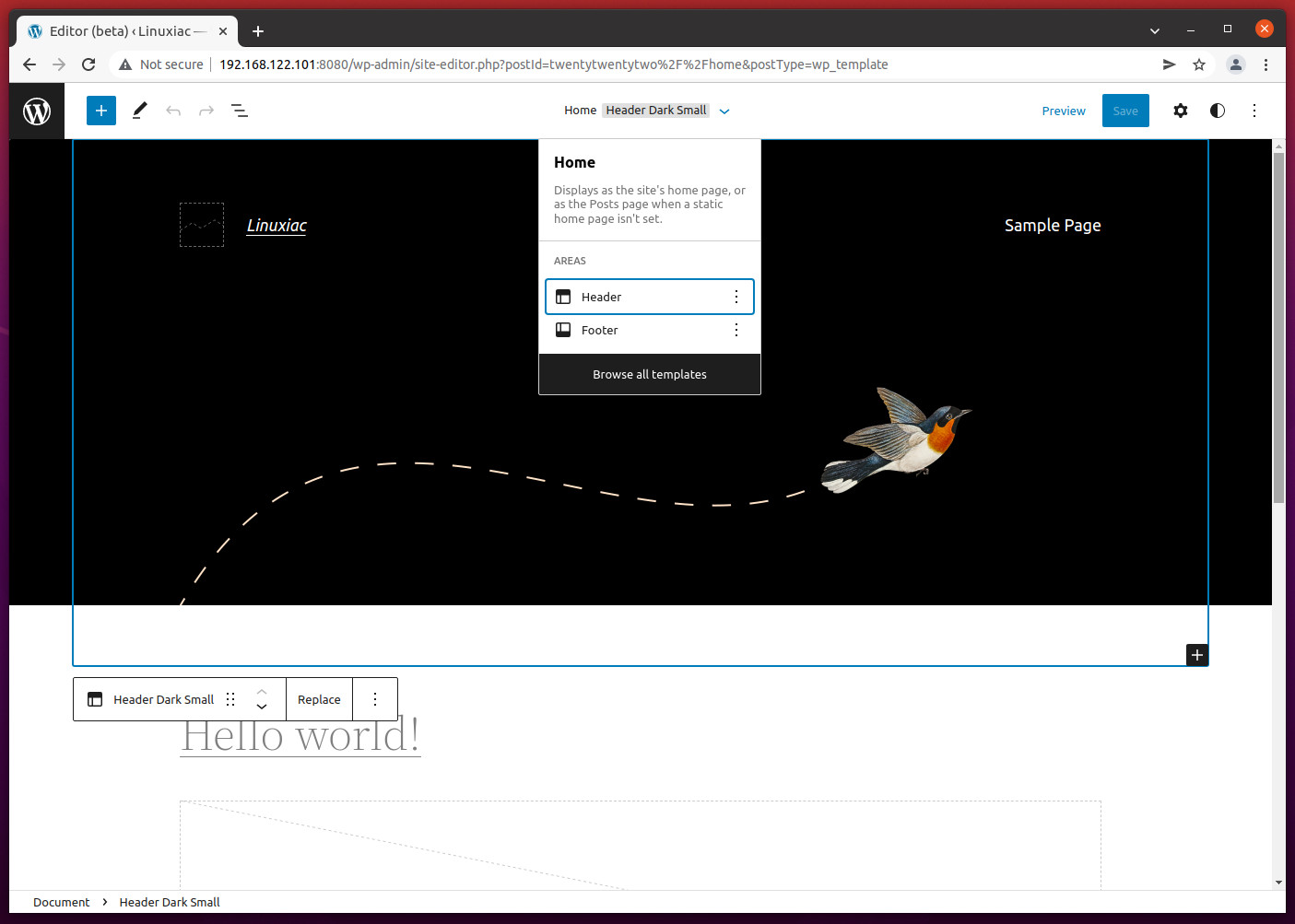Redo the last change
Screen dimensions: 1295x924
point(206,111)
